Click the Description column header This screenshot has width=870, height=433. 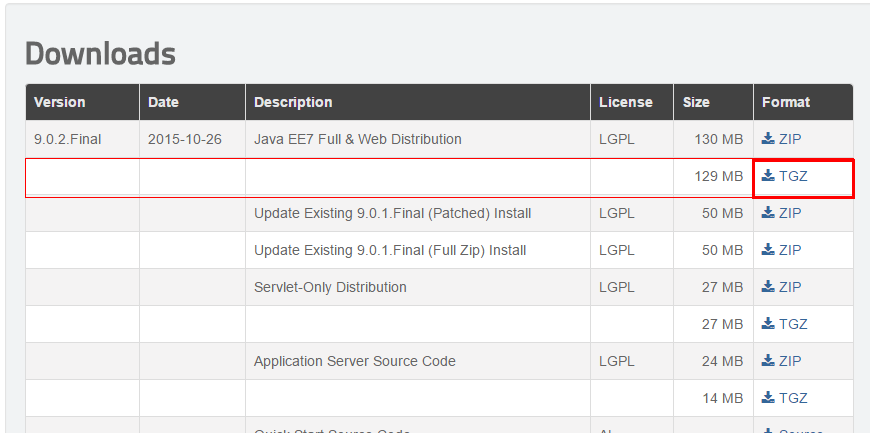293,102
